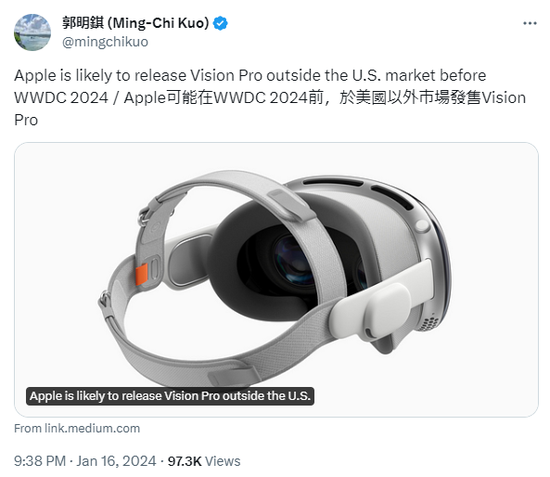This screenshot has height=477, width=550.
Task: Open the Vision Pro headset link card image
Action: pyautogui.click(x=276, y=280)
